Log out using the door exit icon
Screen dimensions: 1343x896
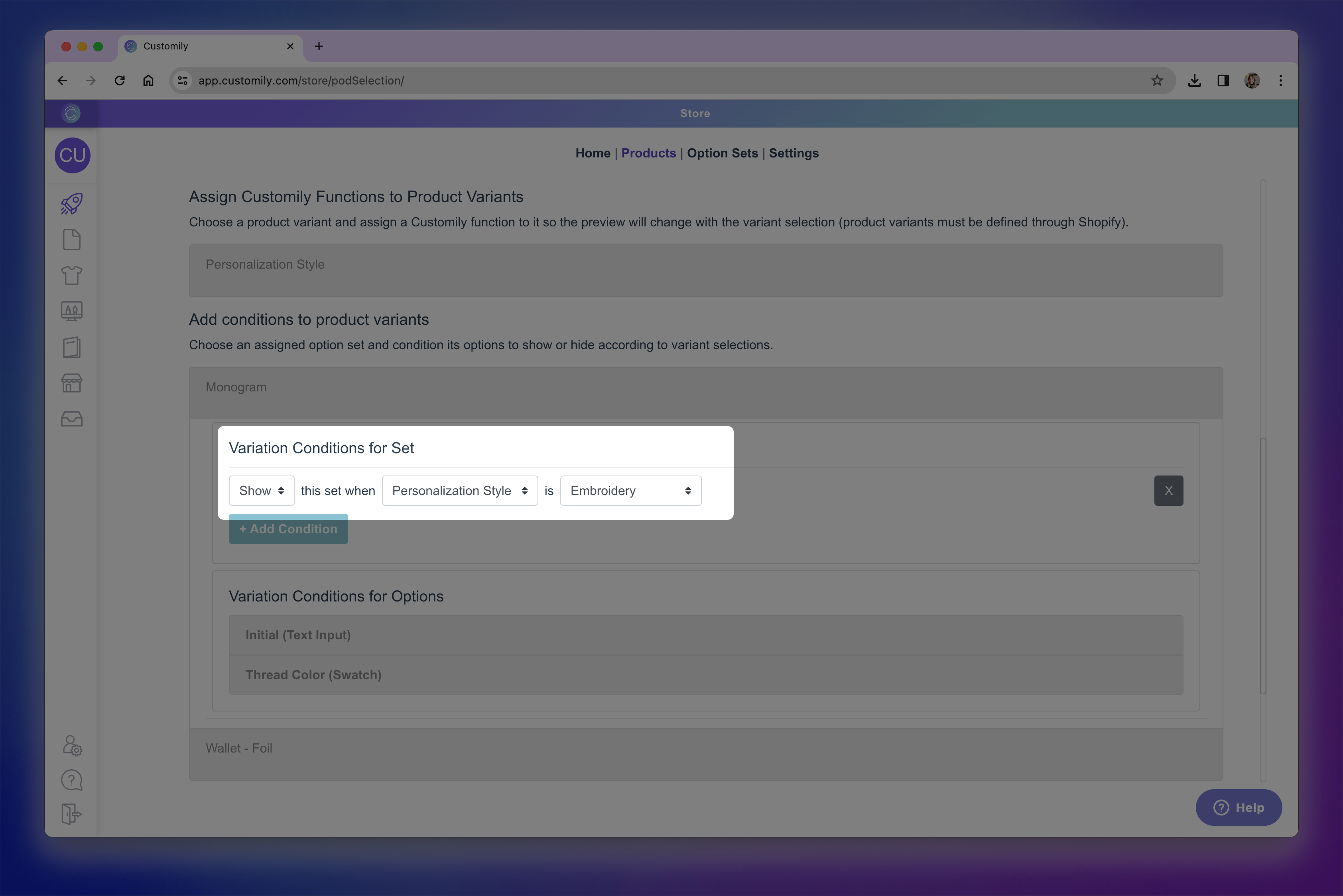[x=71, y=814]
